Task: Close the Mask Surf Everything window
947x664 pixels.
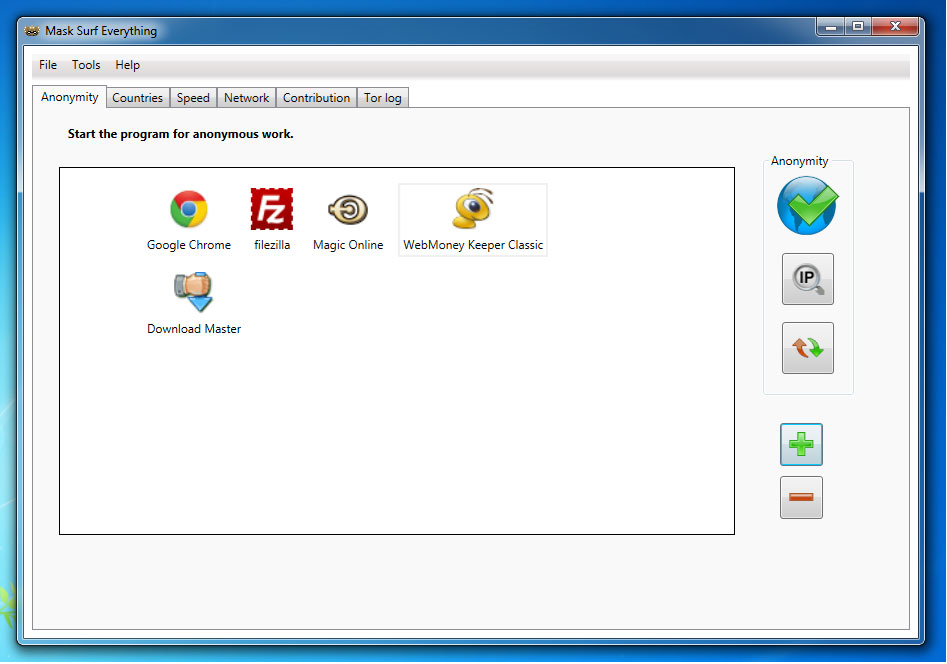Action: (x=896, y=27)
